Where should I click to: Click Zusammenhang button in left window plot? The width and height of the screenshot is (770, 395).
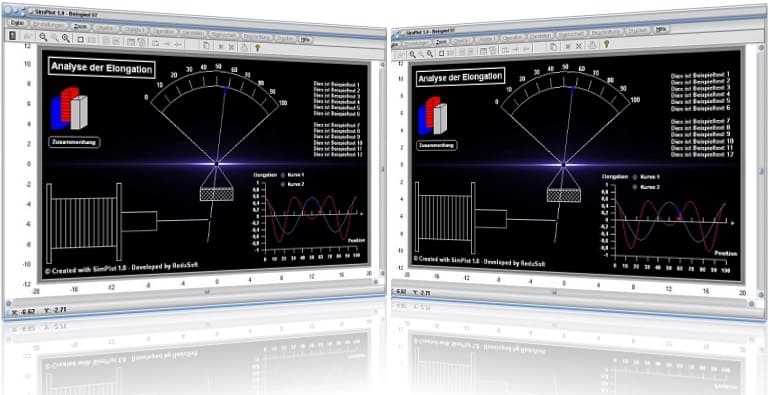click(x=75, y=142)
